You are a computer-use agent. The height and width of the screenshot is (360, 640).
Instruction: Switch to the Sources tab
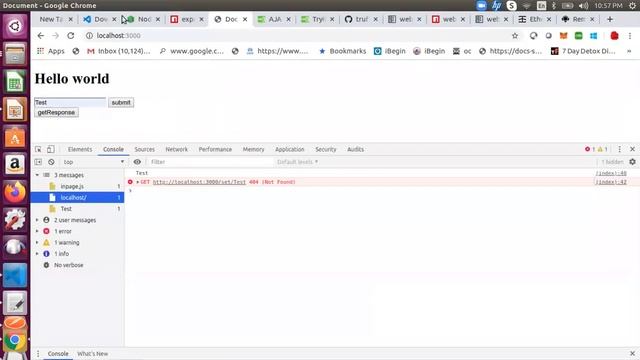144,149
